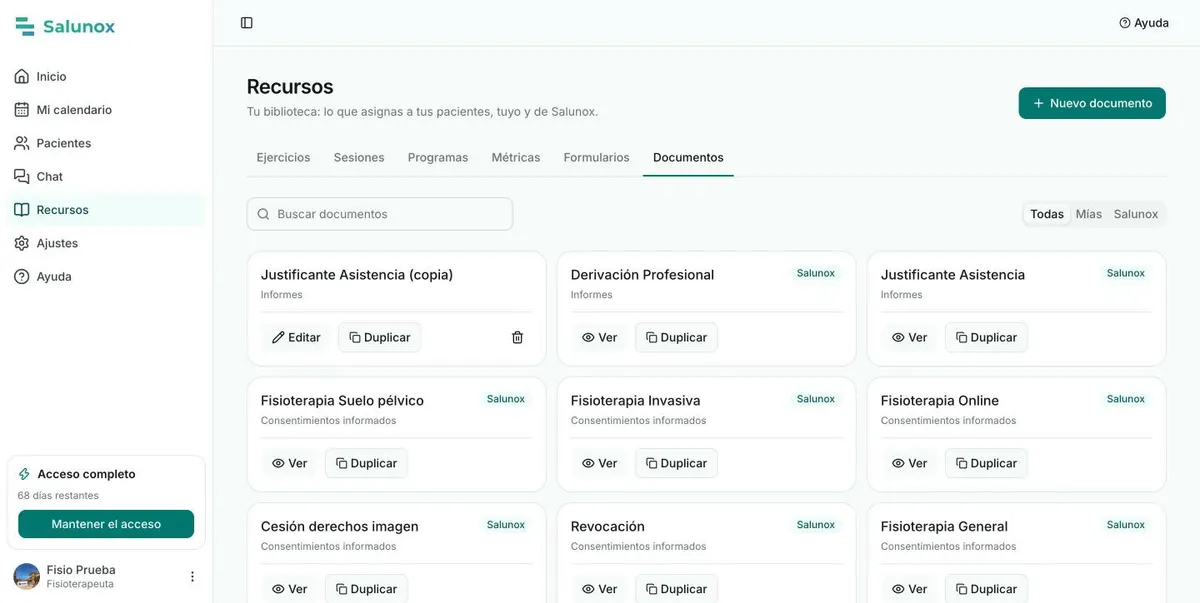Open Mi calendario in sidebar
The width and height of the screenshot is (1200, 603).
coord(106,110)
